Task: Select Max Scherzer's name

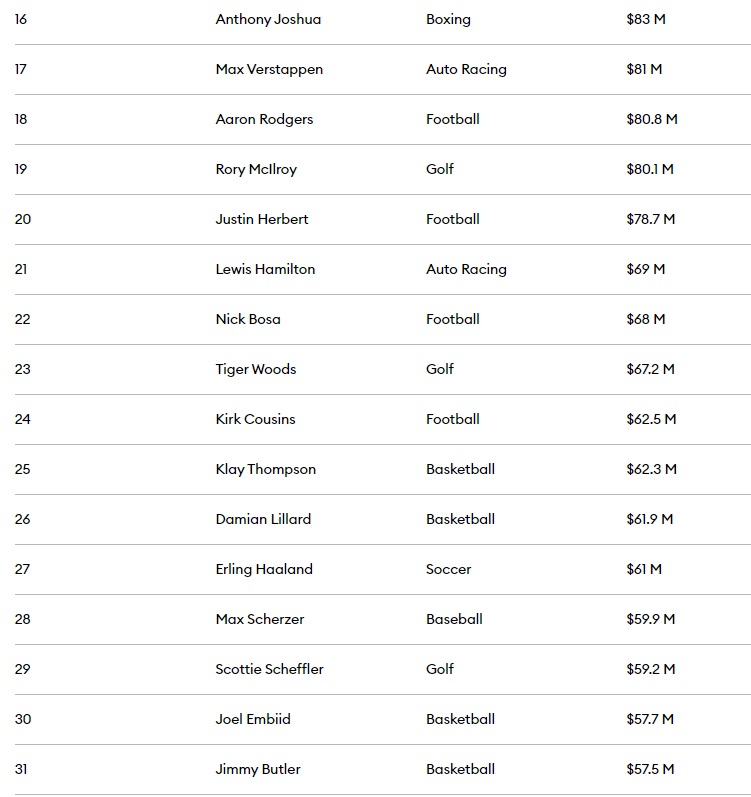Action: tap(260, 619)
